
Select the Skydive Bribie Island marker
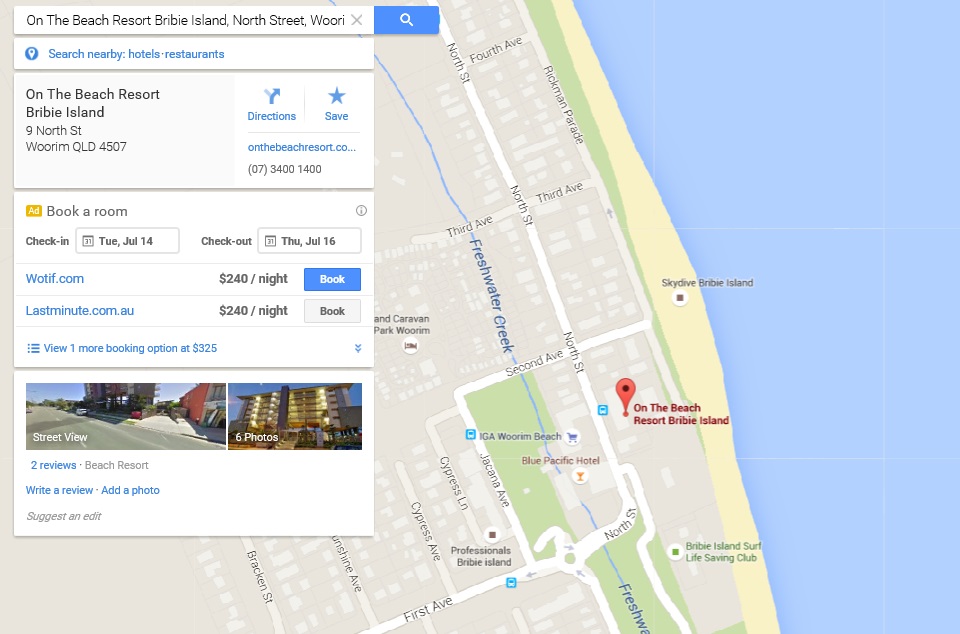point(680,298)
